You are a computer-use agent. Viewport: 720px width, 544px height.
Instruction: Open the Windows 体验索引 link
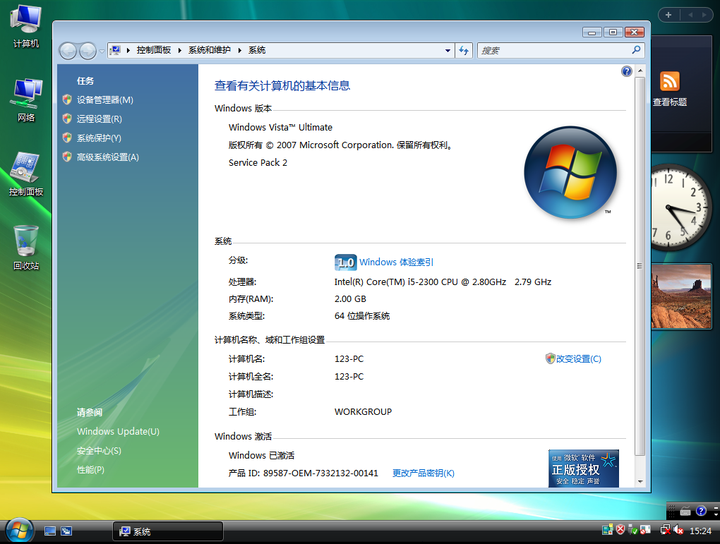click(396, 262)
